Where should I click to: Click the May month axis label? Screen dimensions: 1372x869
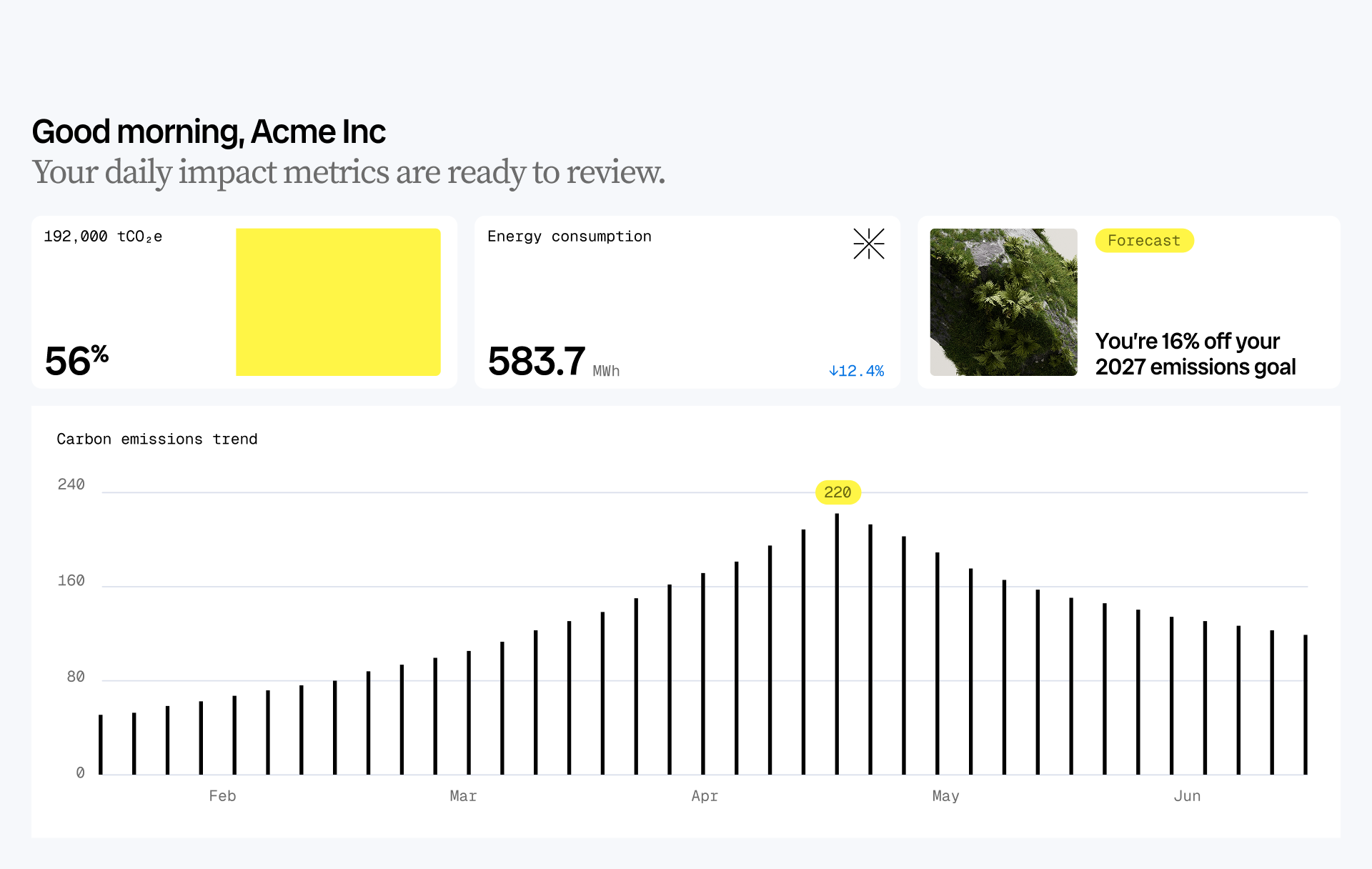point(945,796)
